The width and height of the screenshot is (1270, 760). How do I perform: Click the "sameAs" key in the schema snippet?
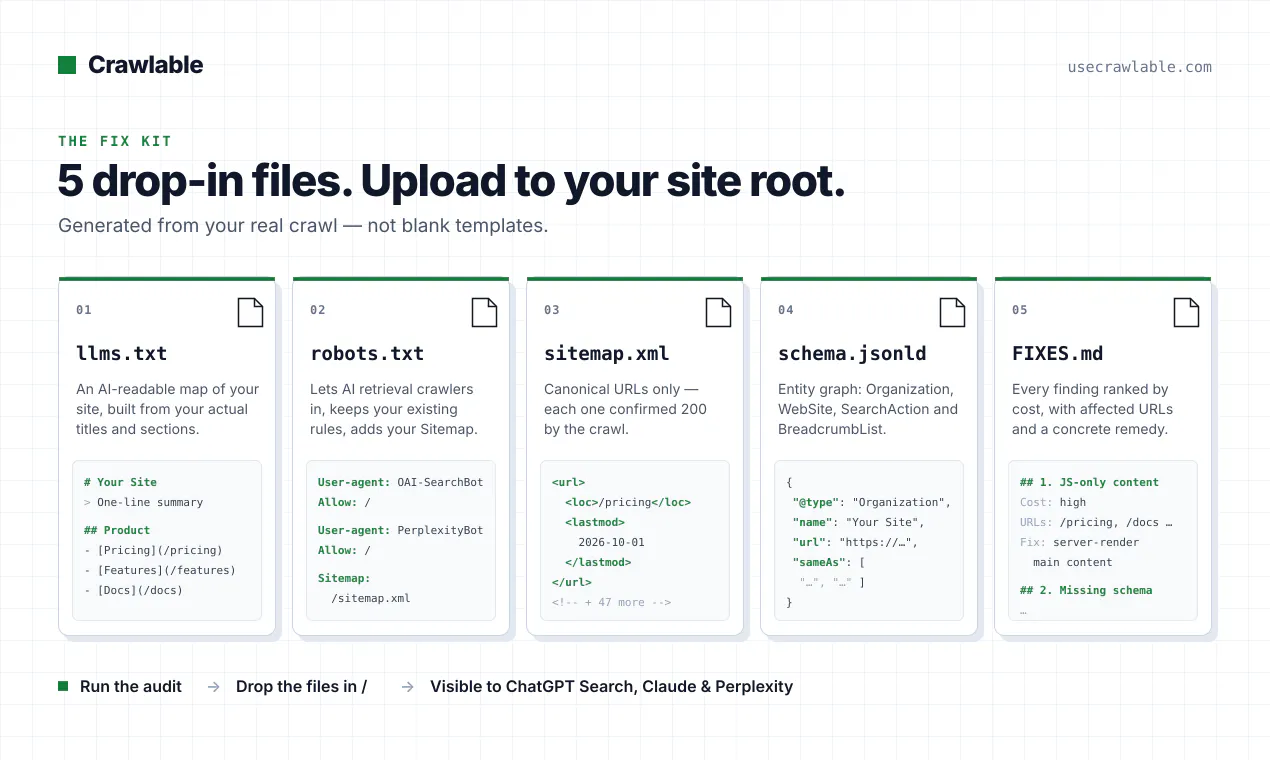(x=818, y=562)
